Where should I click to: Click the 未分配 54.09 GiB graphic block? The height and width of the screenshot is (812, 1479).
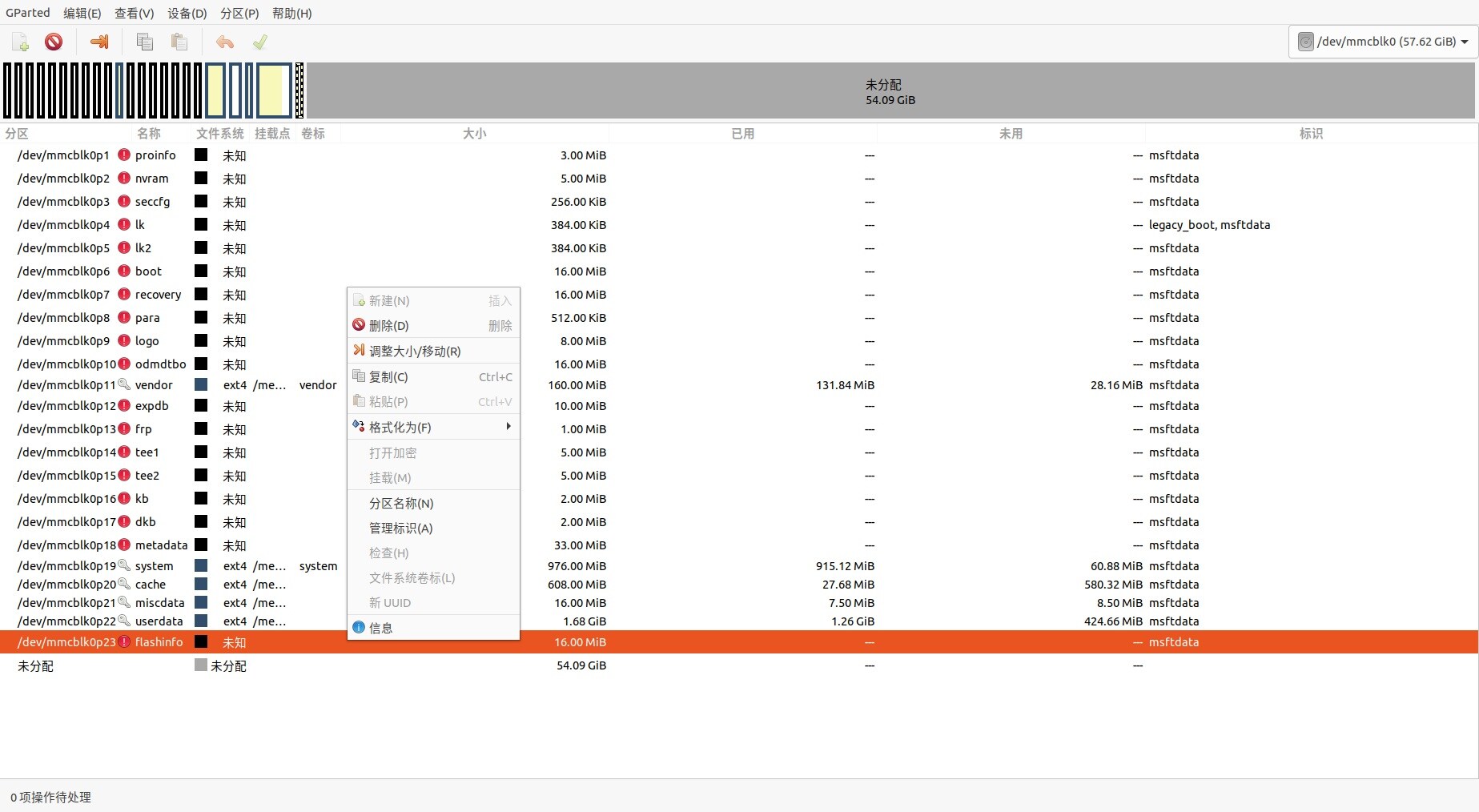[890, 91]
